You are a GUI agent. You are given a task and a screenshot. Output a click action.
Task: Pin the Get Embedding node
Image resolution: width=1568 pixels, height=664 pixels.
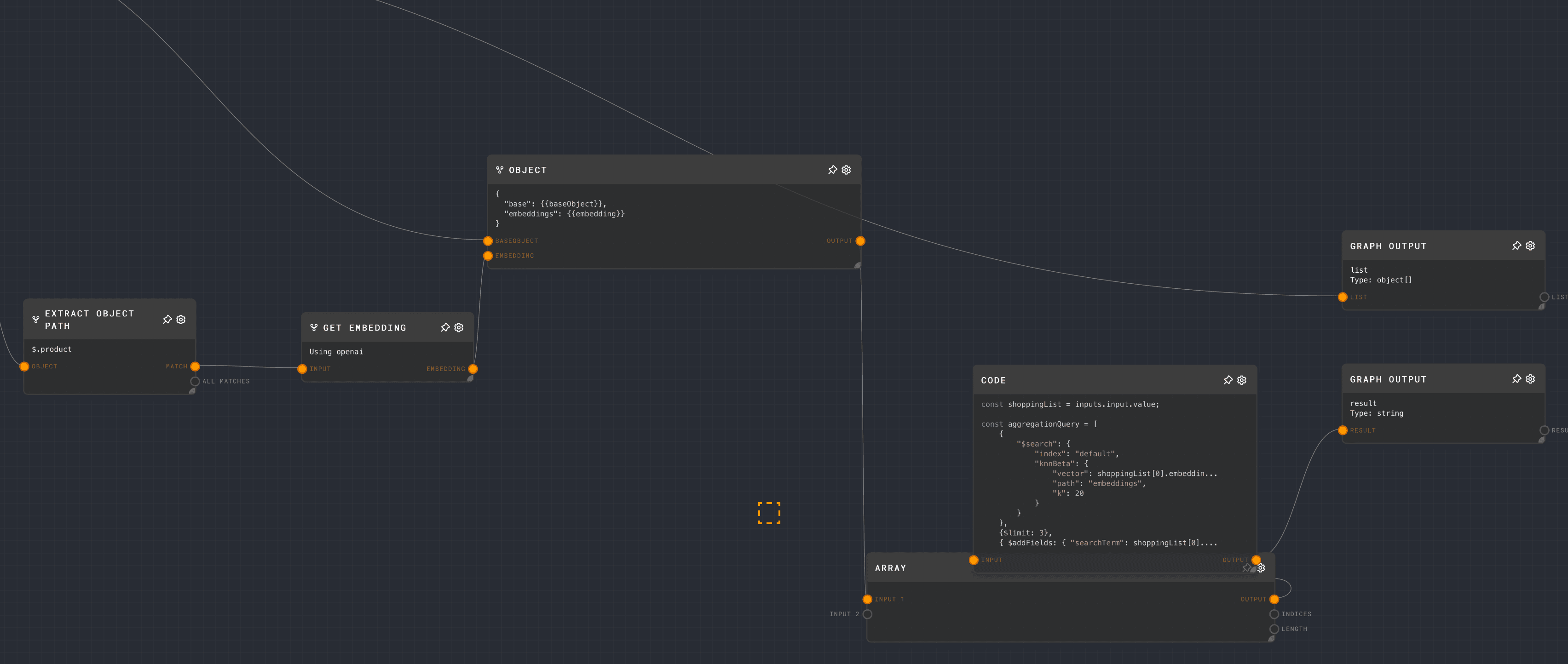[x=445, y=327]
